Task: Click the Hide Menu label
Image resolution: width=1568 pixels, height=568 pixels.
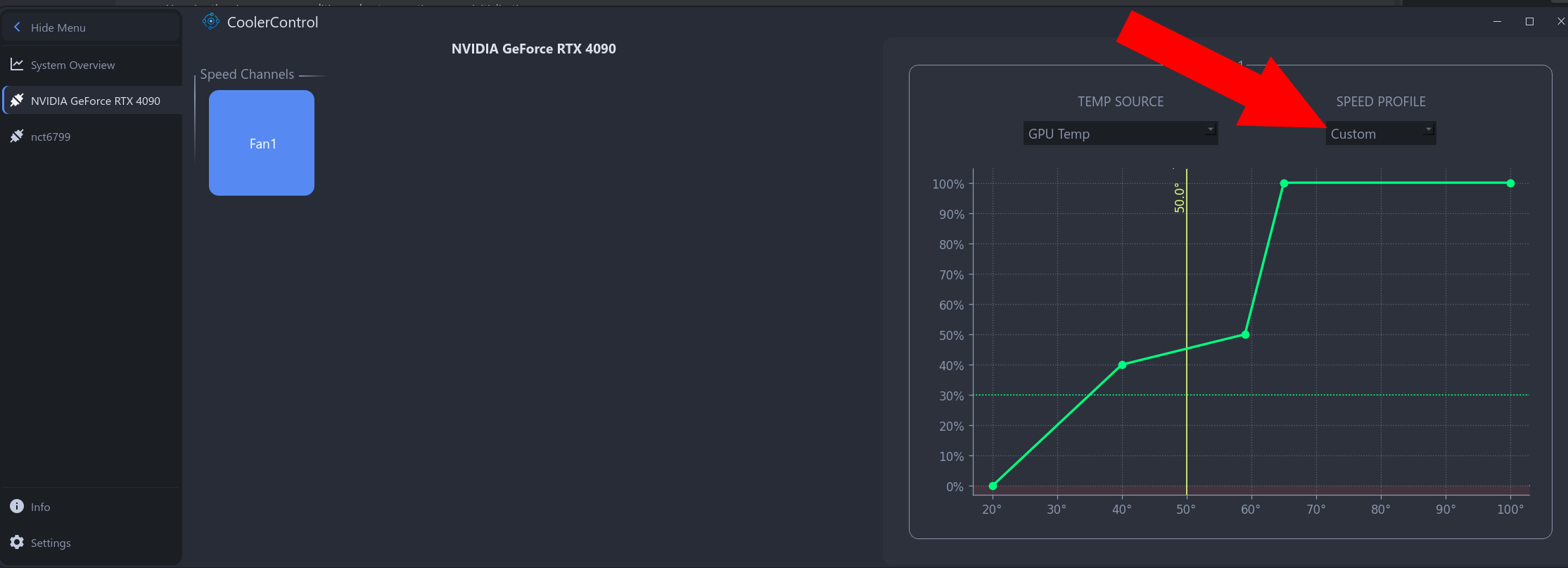Action: [58, 27]
